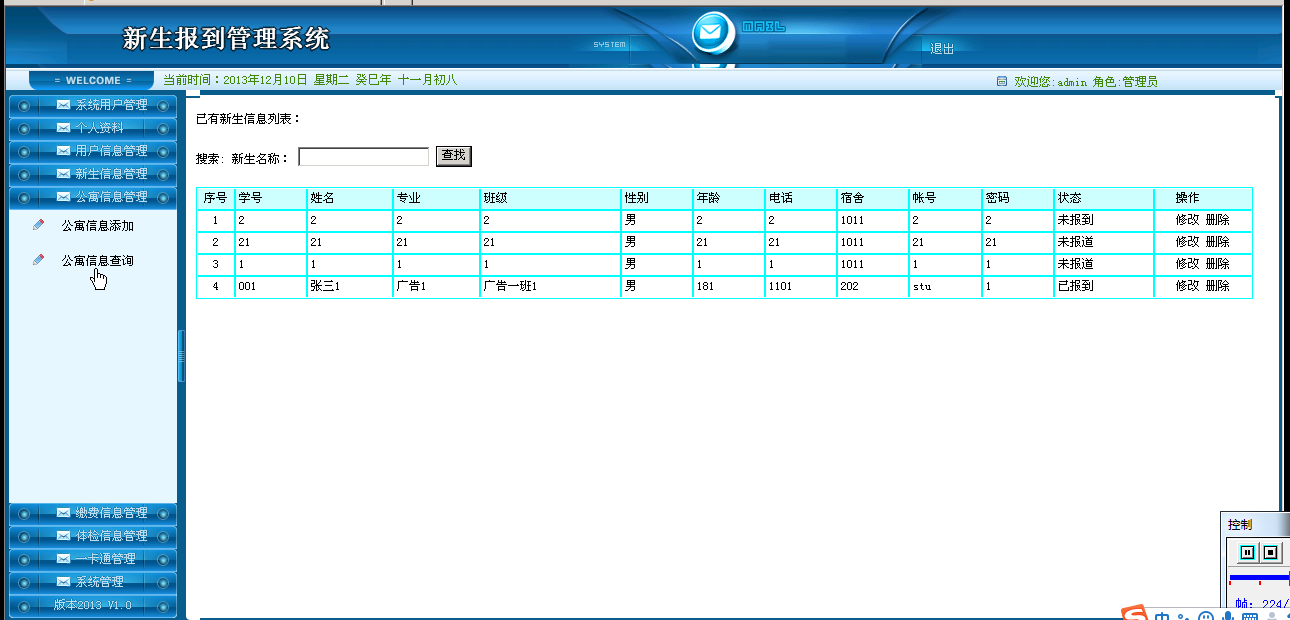Click the sidebar collapse handle on divider

pos(181,356)
